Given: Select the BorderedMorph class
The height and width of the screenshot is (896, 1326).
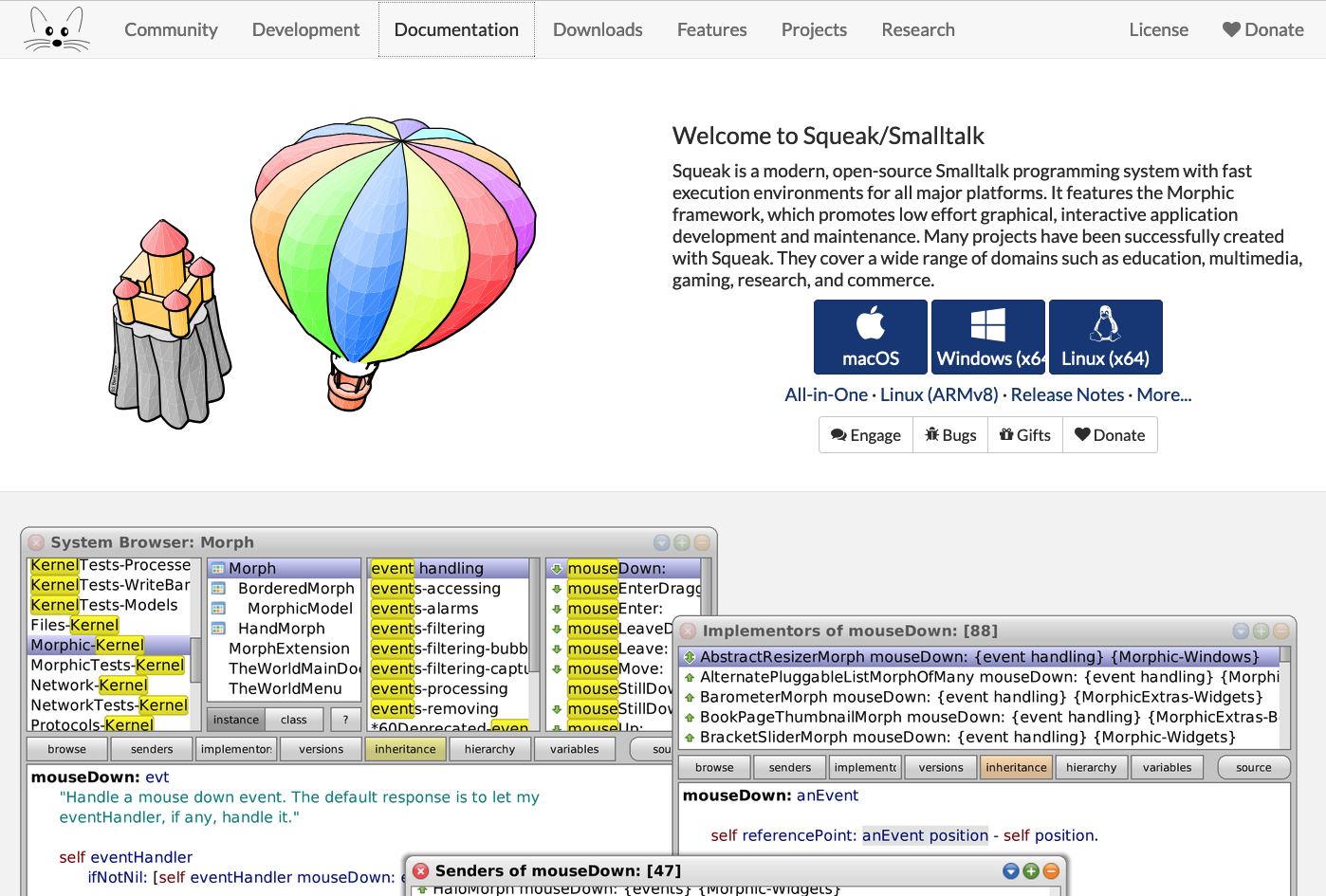Looking at the screenshot, I should click(x=296, y=588).
